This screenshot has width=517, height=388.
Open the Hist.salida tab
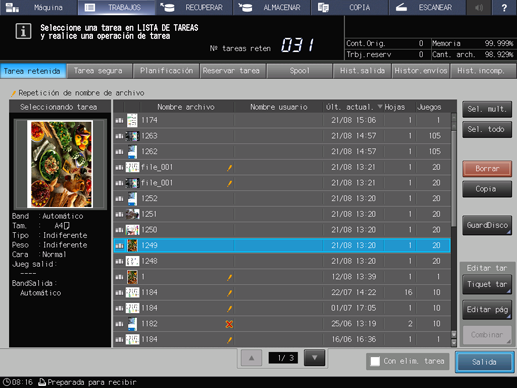[362, 71]
